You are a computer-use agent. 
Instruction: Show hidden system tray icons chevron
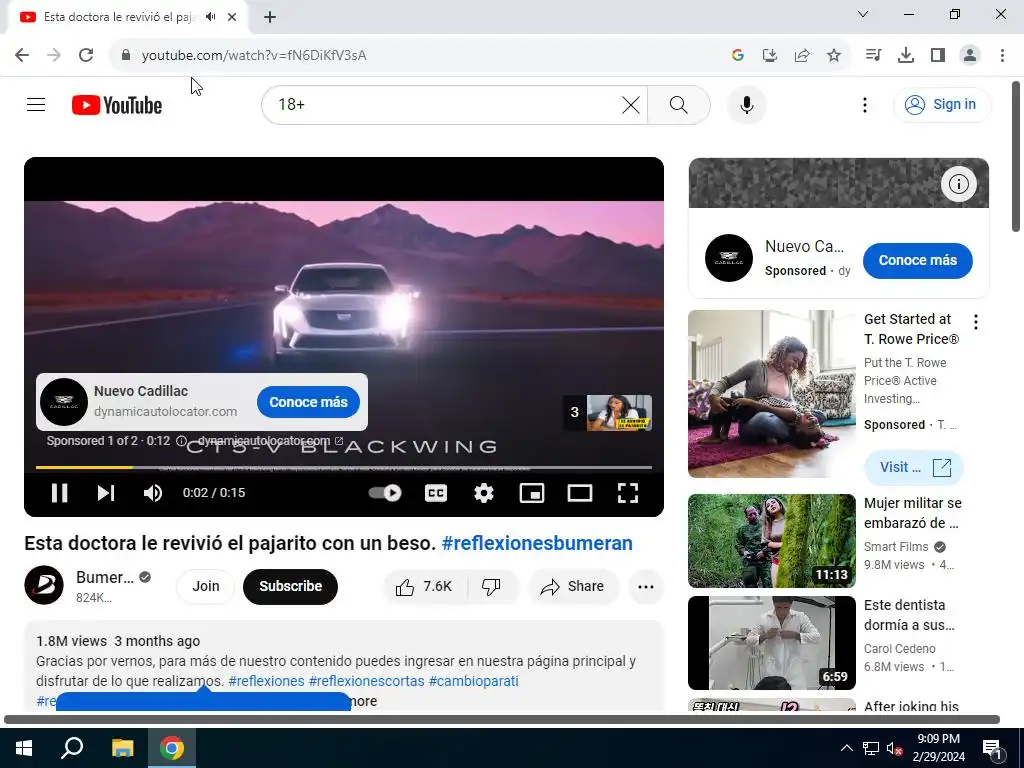pyautogui.click(x=846, y=748)
